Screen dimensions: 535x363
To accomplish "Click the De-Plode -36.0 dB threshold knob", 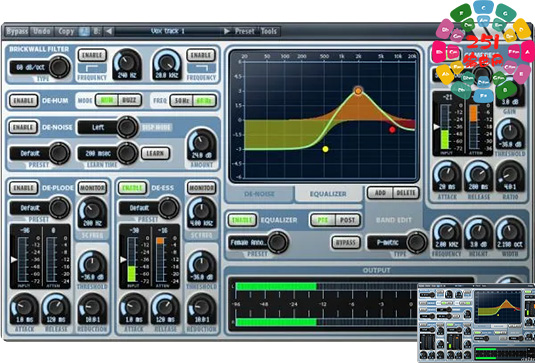I will click(92, 267).
